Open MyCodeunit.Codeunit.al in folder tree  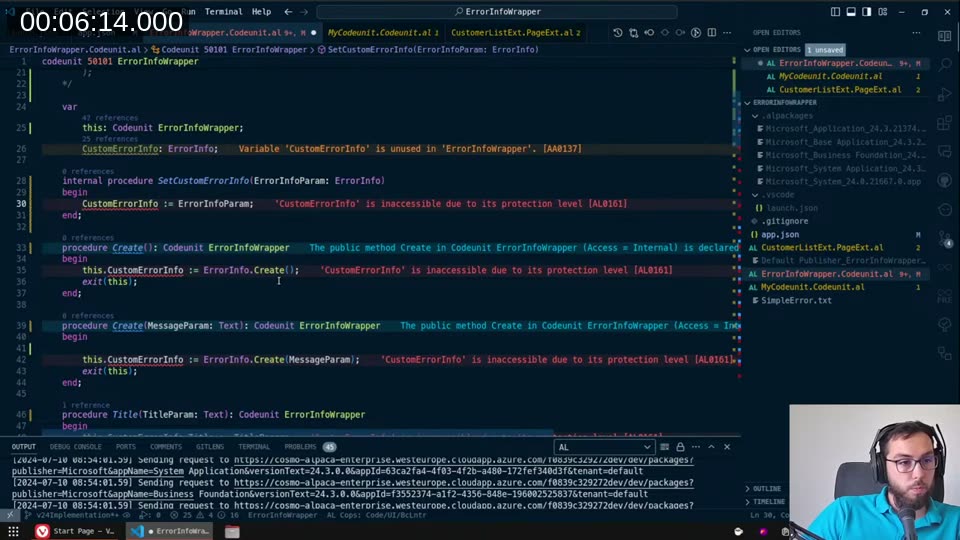[x=812, y=287]
